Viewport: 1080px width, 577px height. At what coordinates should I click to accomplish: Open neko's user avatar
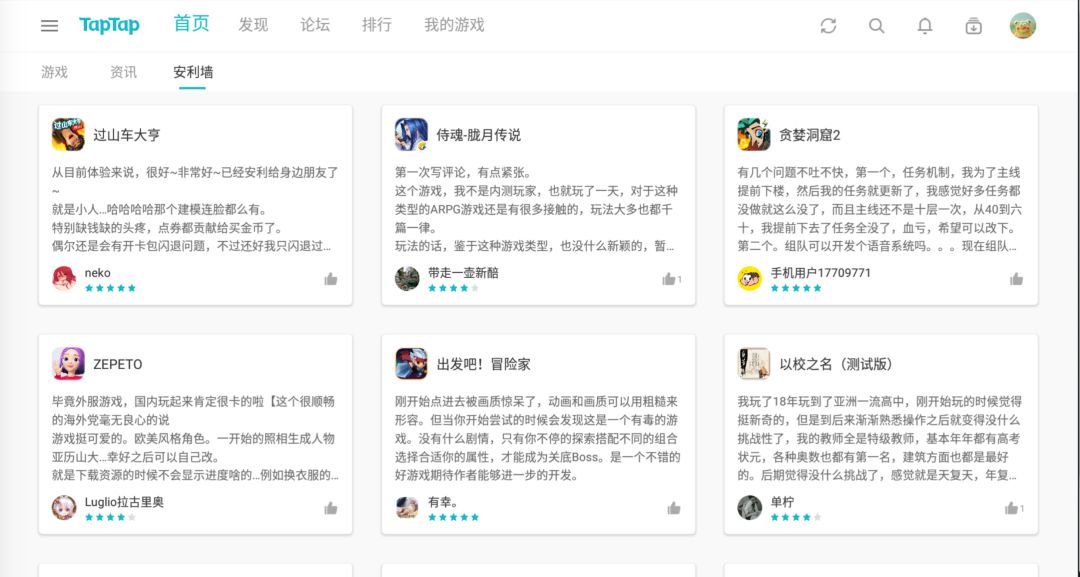click(64, 278)
